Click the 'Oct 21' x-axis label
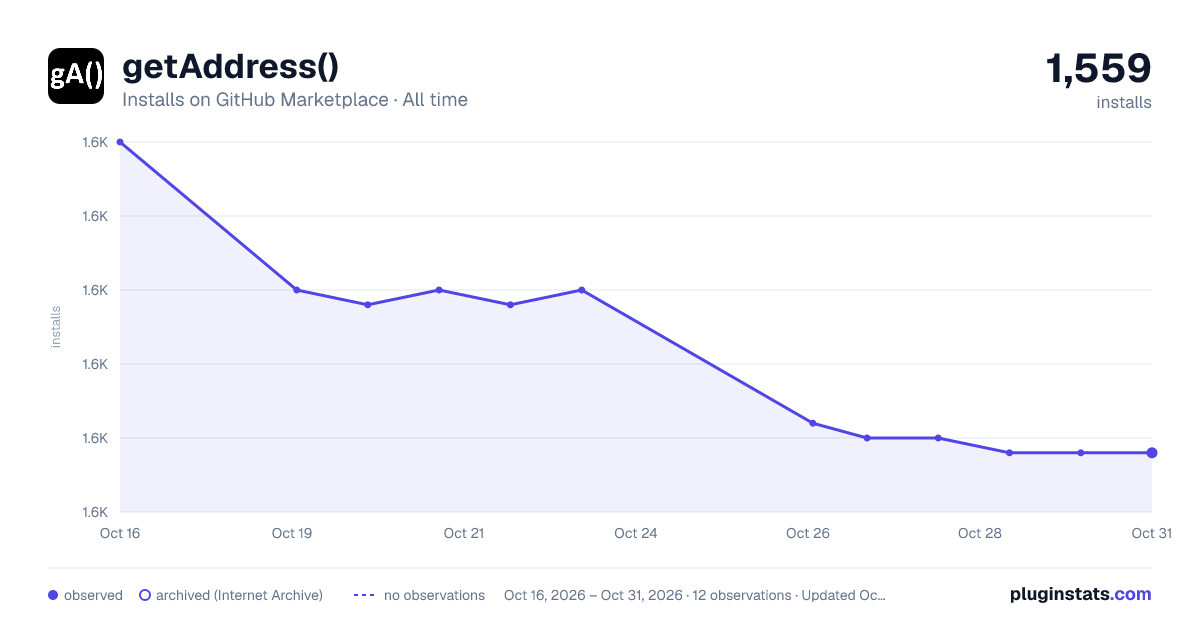The image size is (1200, 630). (x=464, y=533)
